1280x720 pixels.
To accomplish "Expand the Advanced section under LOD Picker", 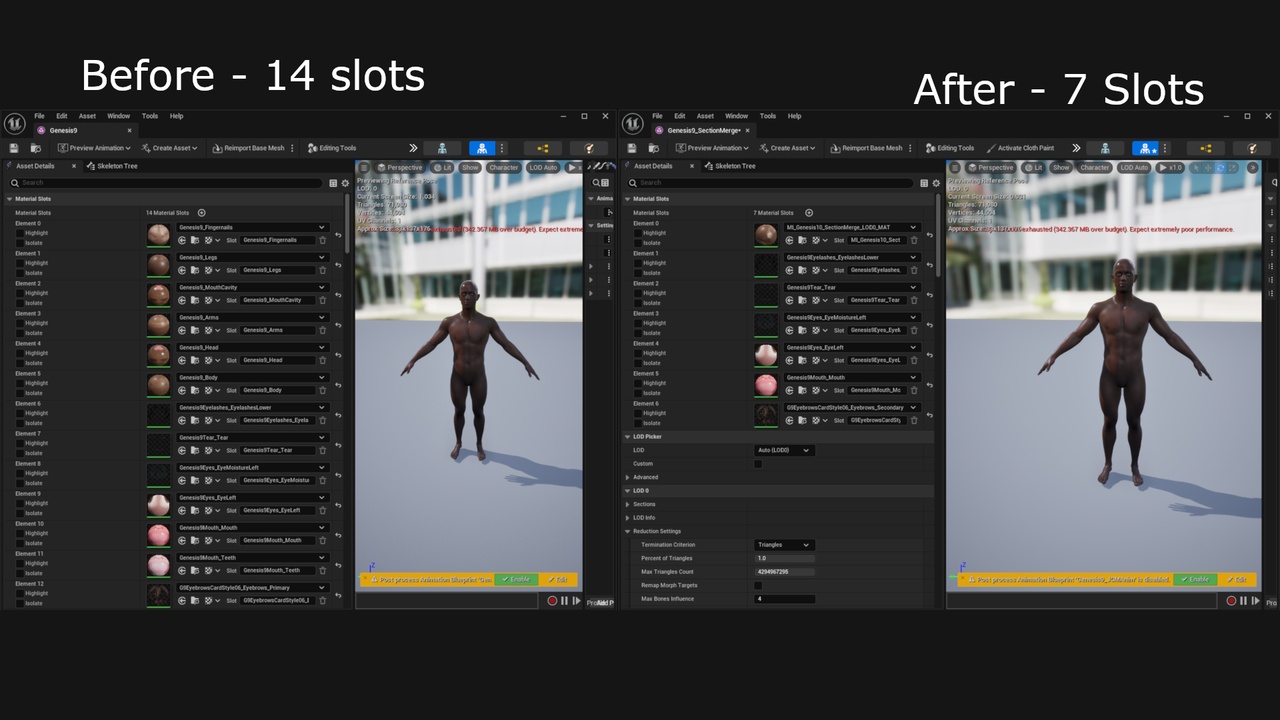I will 628,477.
